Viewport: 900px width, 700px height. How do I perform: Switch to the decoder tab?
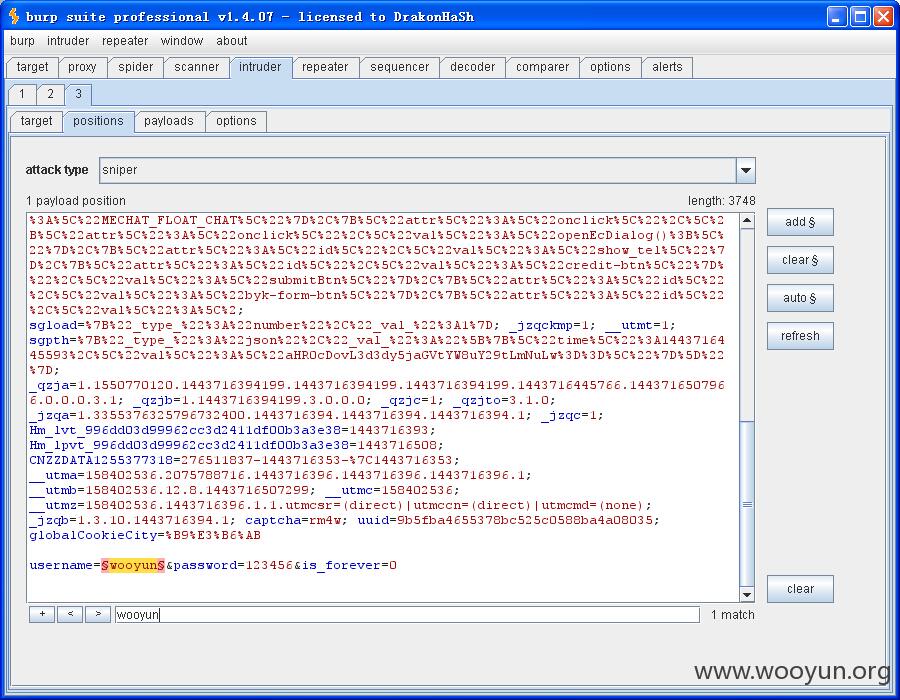pyautogui.click(x=472, y=67)
